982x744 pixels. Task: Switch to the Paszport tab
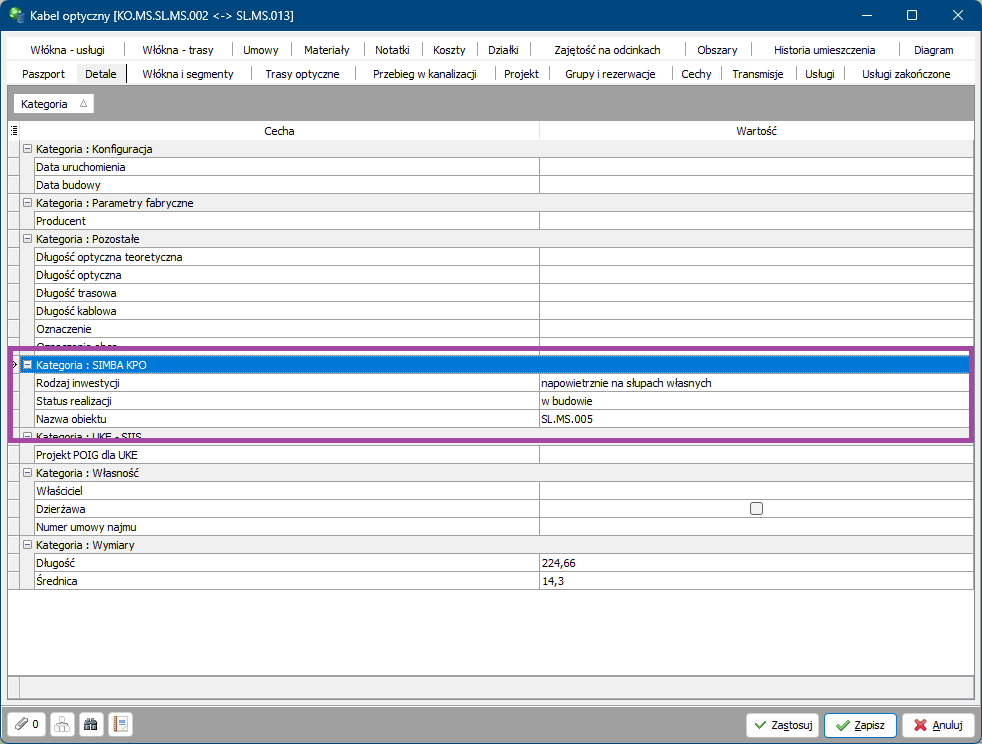click(43, 74)
